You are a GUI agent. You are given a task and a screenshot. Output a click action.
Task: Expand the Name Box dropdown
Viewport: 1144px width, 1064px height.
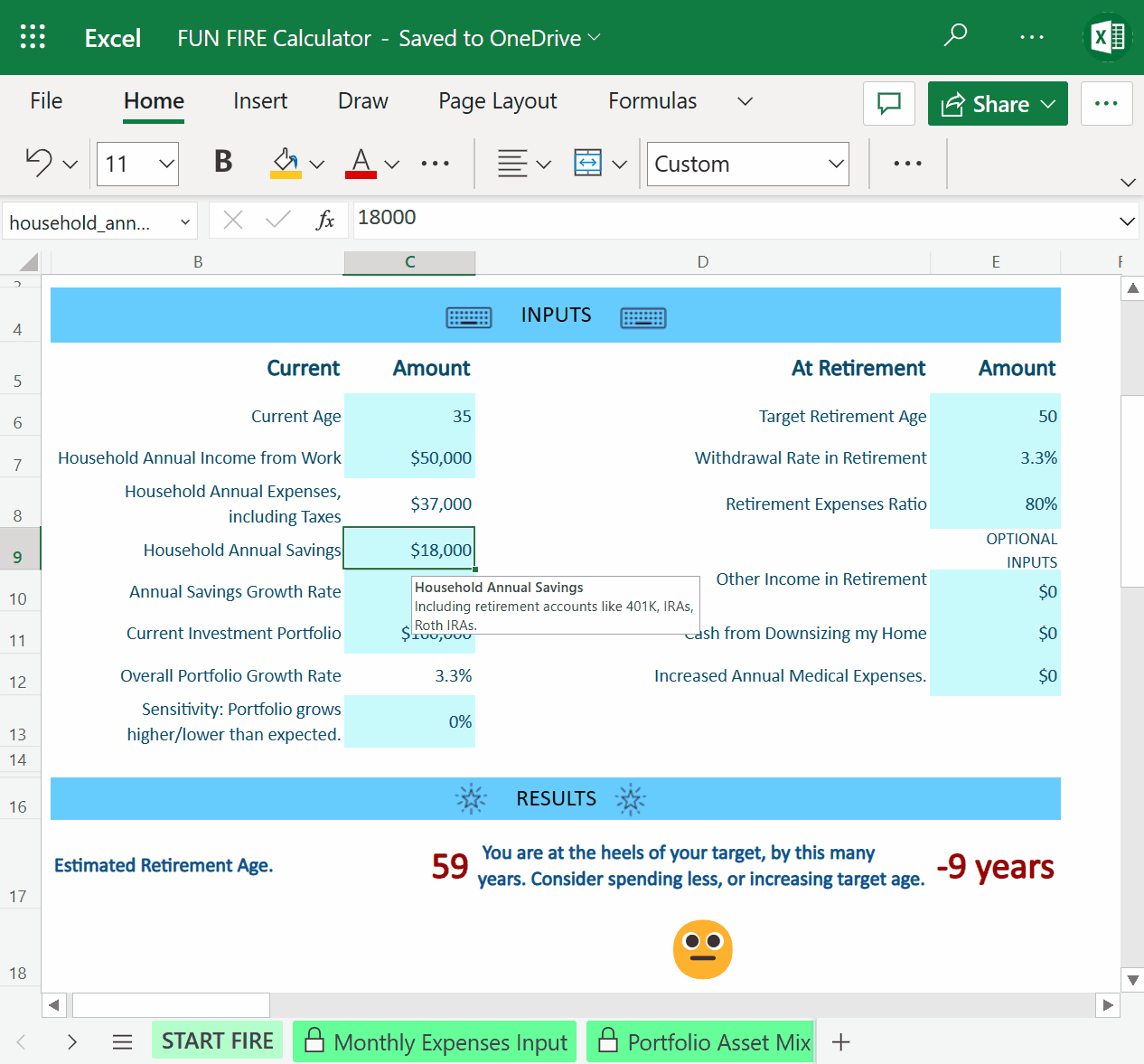[x=185, y=222]
